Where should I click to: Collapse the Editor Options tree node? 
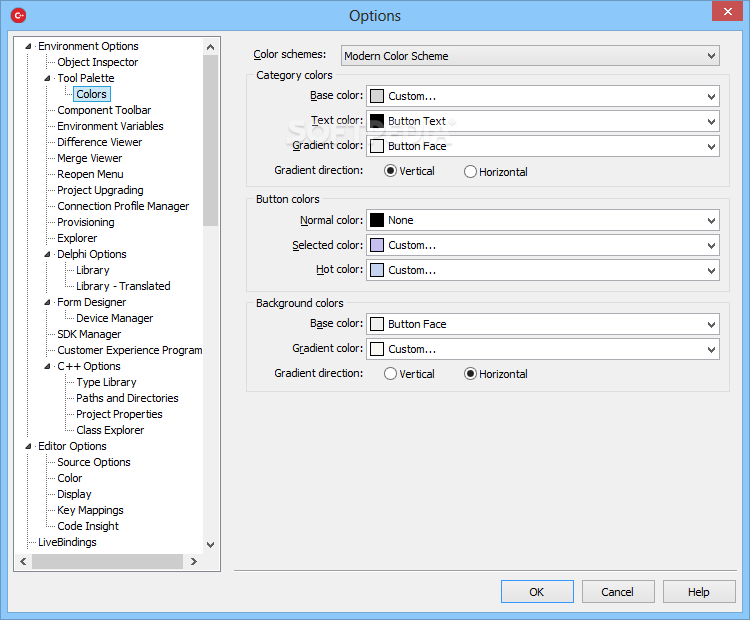click(x=28, y=446)
